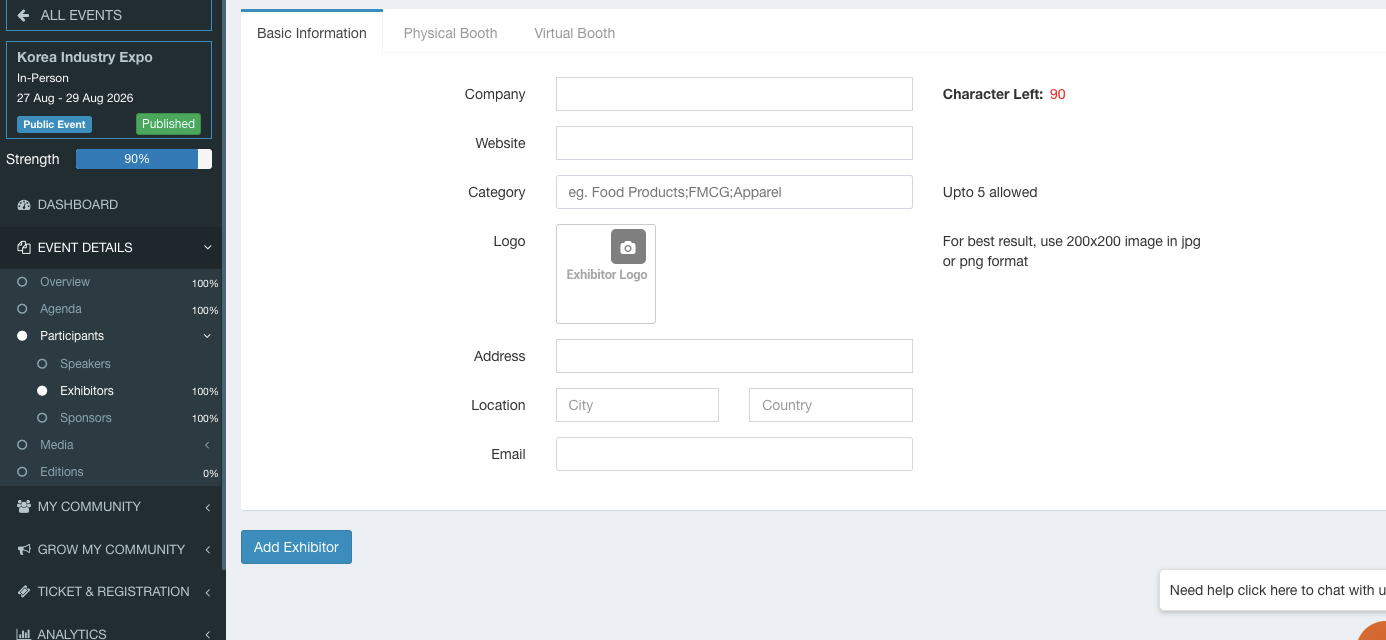Expand the Grow My Community arrow

tap(207, 550)
